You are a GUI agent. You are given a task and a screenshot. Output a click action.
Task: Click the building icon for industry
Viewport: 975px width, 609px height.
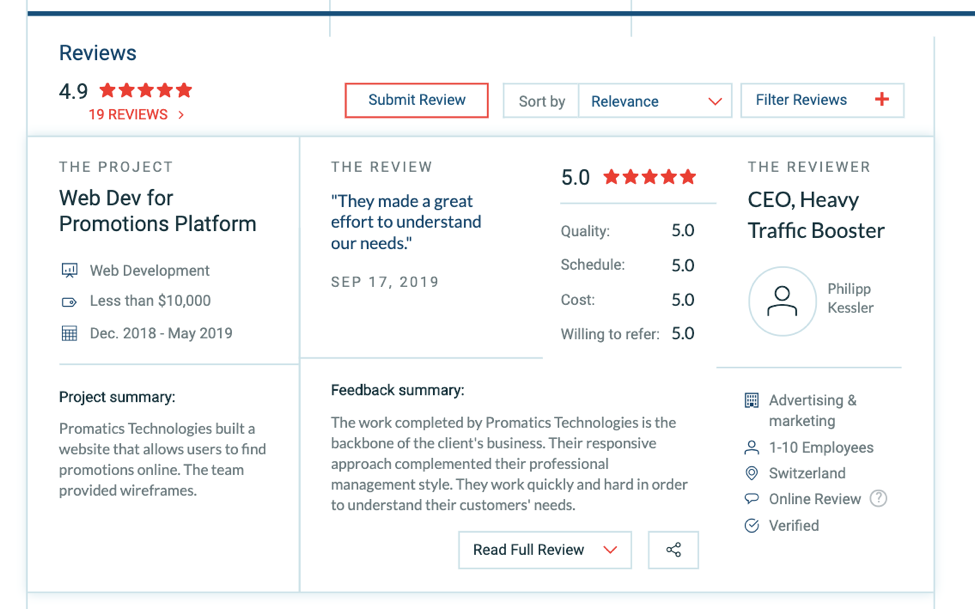coord(752,401)
